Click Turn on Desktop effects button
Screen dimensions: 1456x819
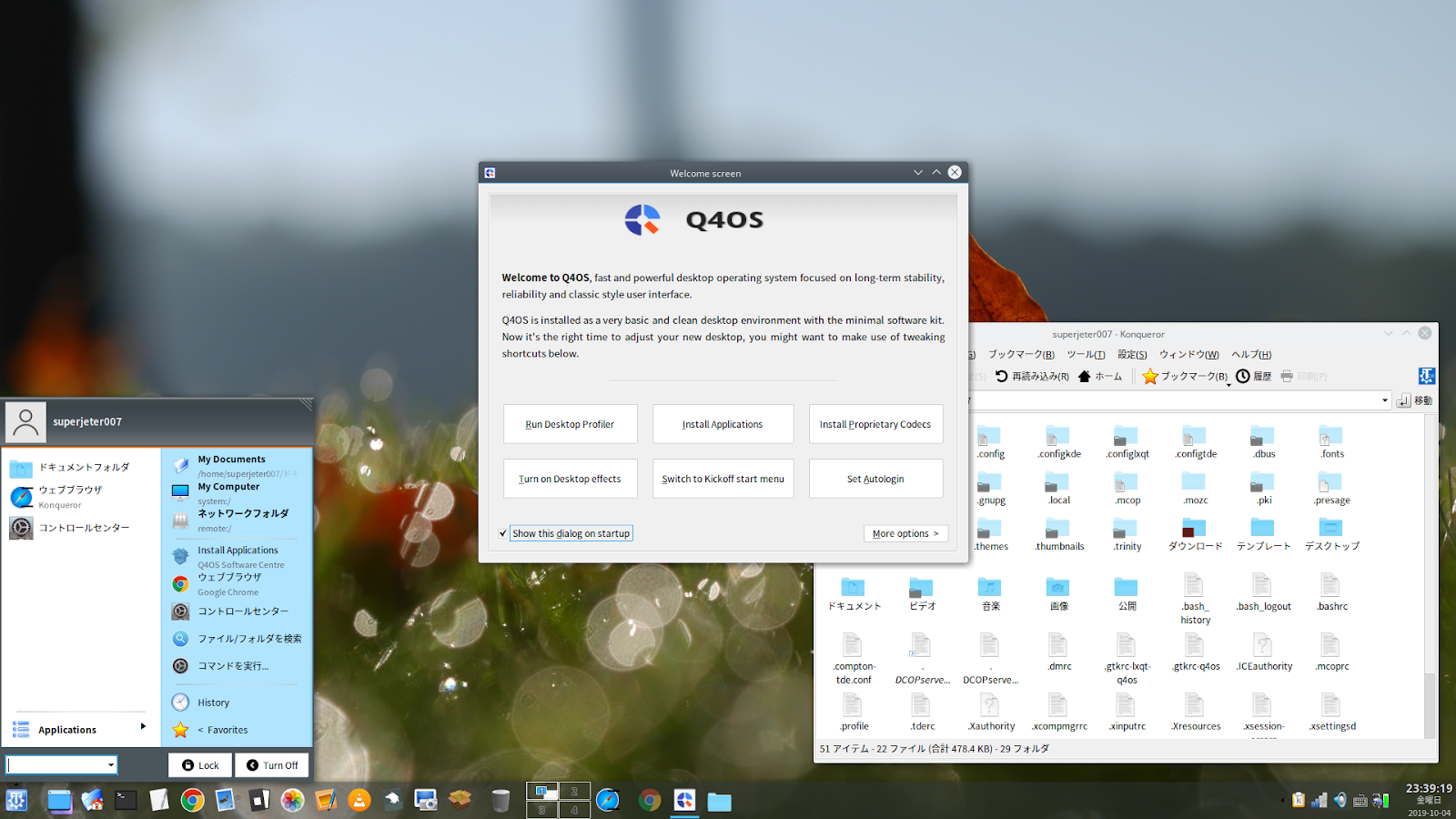point(571,479)
